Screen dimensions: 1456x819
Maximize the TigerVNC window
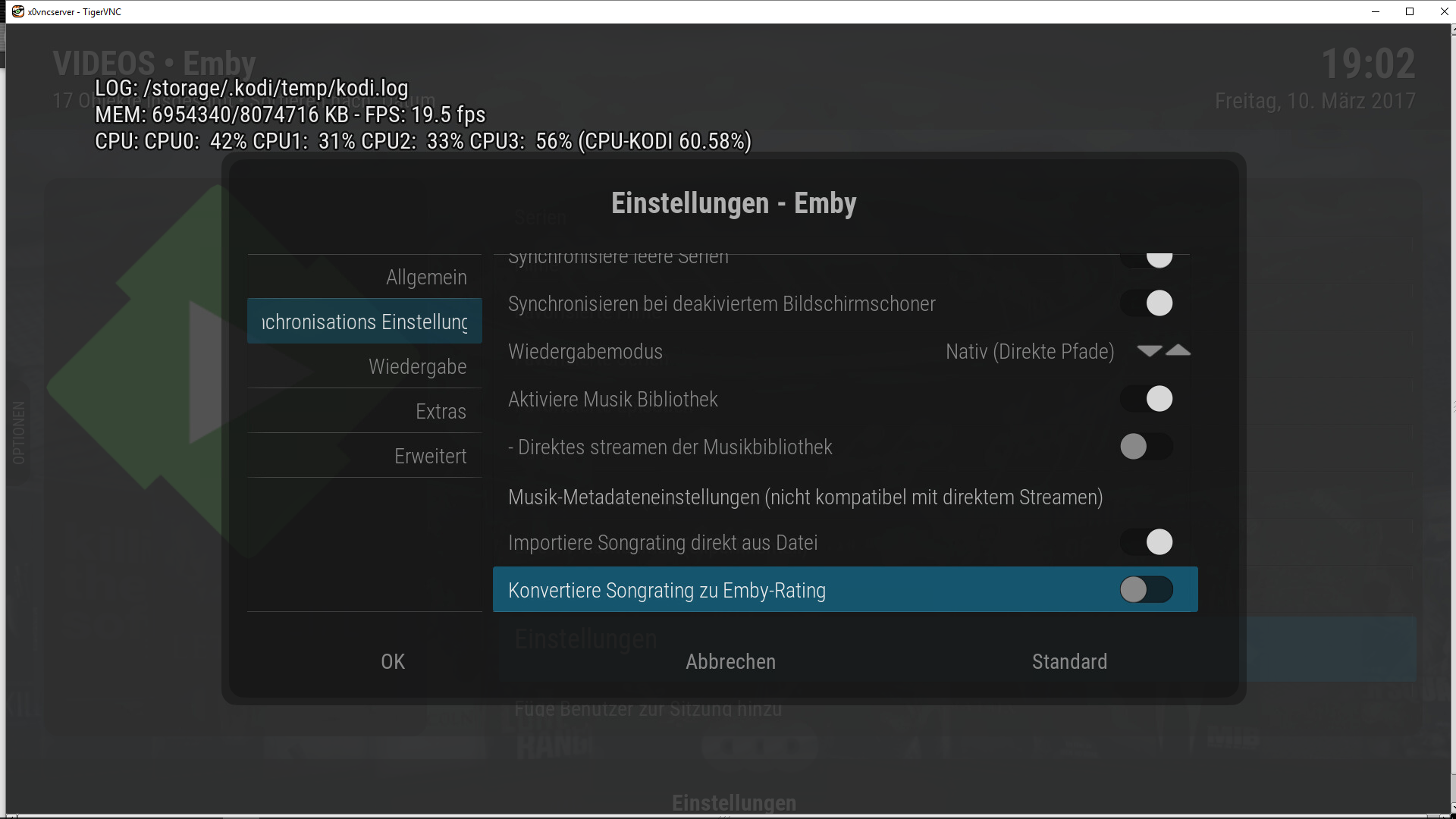tap(1410, 11)
